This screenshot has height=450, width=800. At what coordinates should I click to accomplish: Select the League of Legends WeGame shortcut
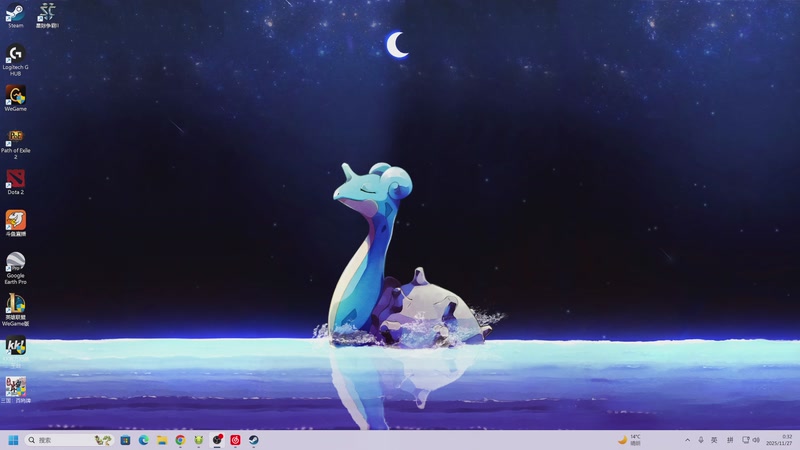point(15,310)
